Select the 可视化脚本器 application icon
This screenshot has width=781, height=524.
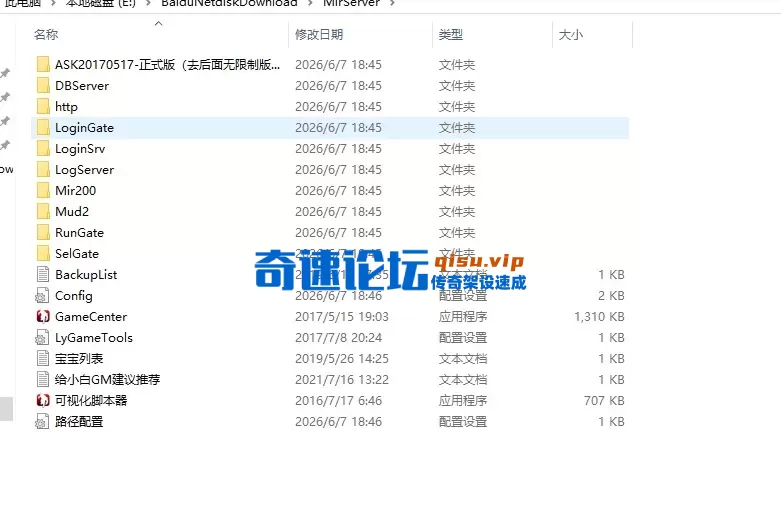tap(43, 400)
